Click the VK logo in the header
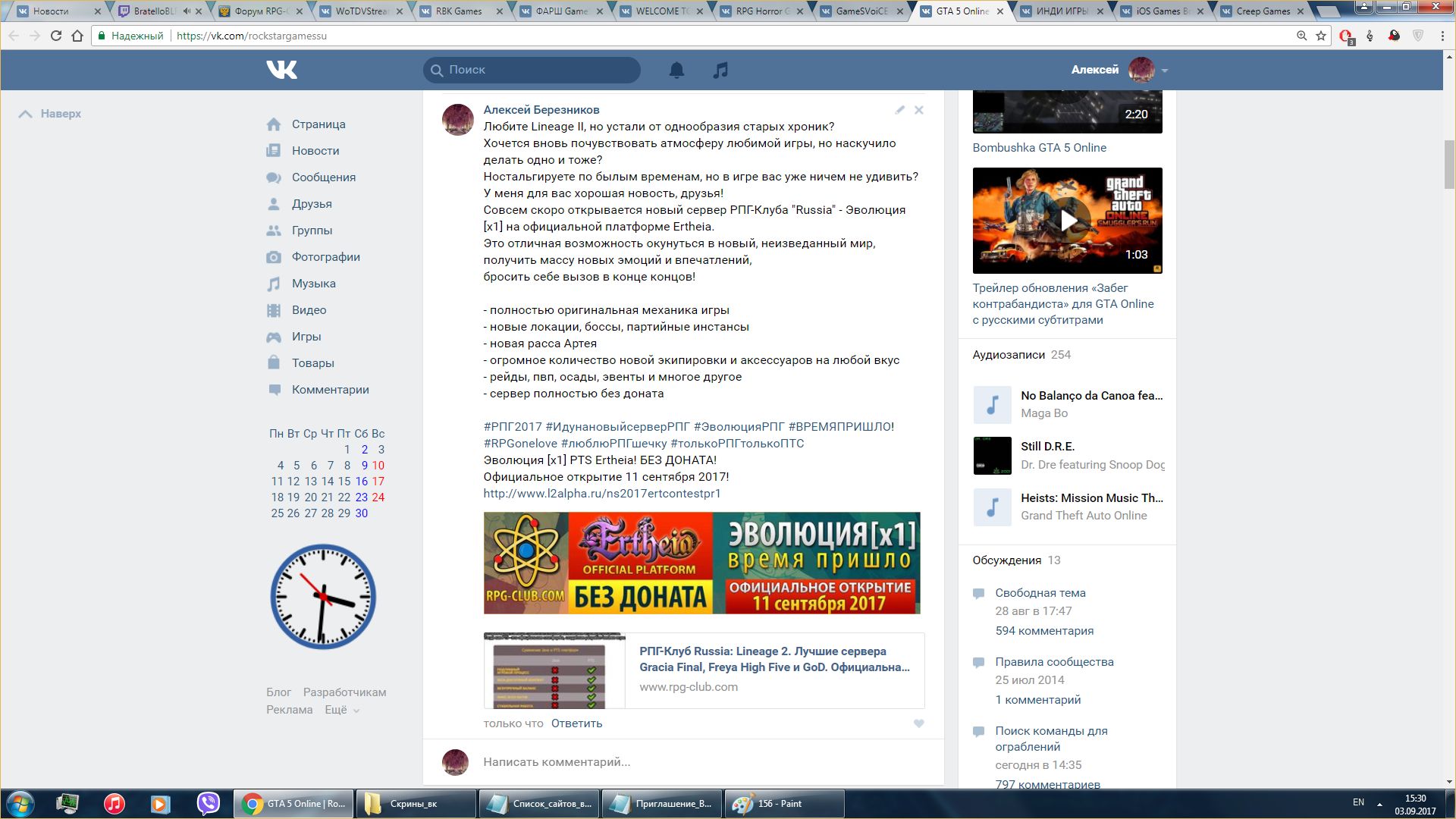Viewport: 1456px width, 819px height. tap(281, 70)
